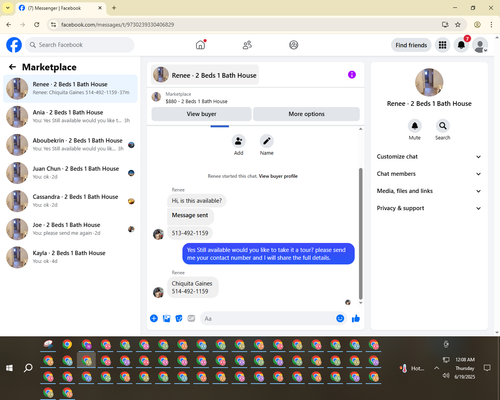This screenshot has height=400, width=500.
Task: Click the More options button
Action: [x=306, y=114]
